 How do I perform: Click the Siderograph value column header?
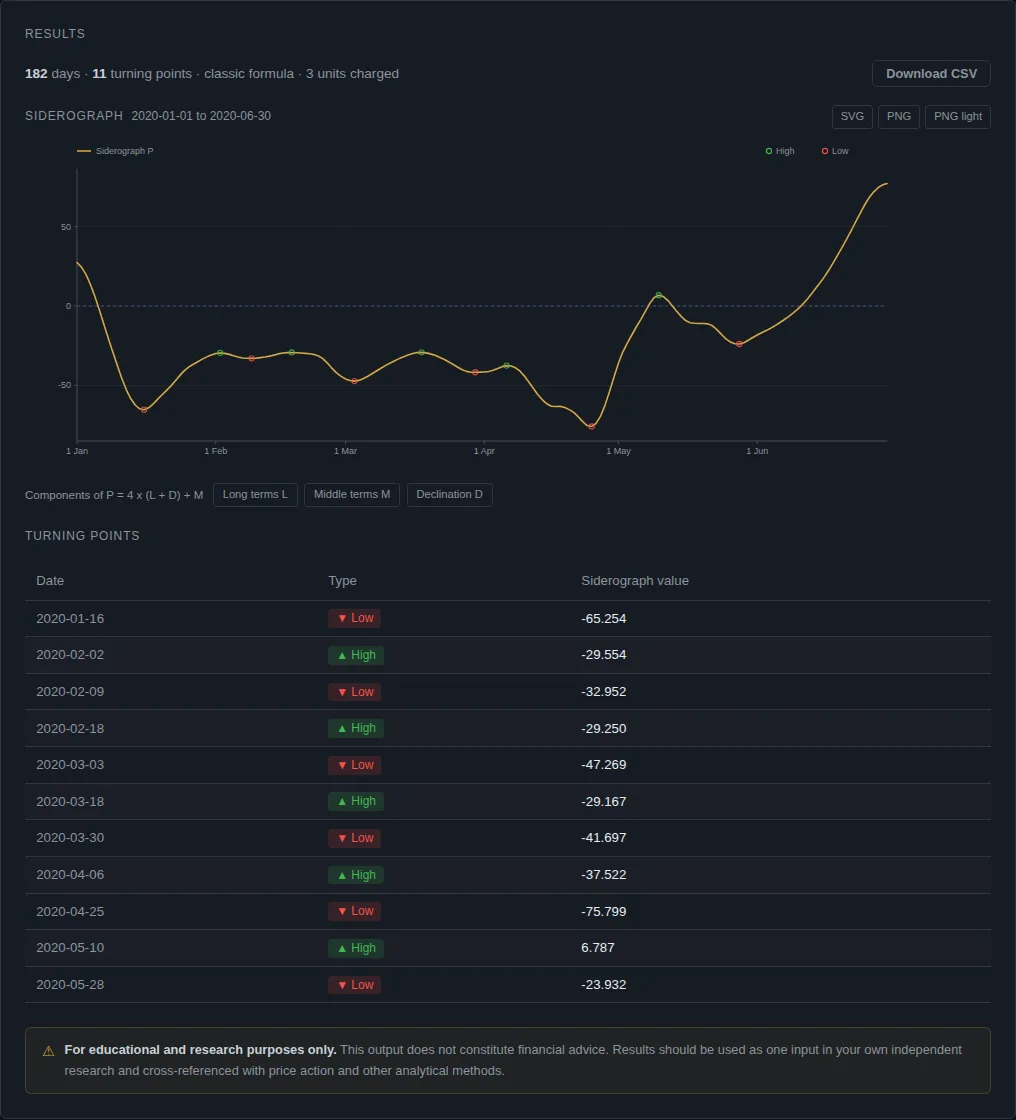click(634, 581)
